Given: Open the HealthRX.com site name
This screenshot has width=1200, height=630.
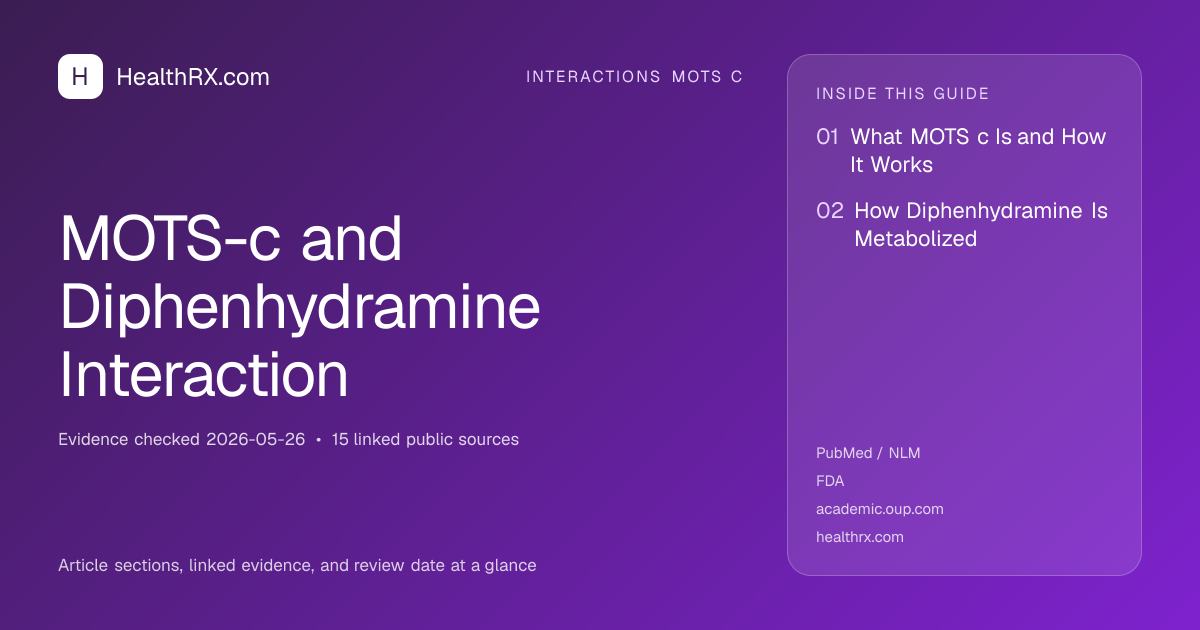Looking at the screenshot, I should 193,77.
